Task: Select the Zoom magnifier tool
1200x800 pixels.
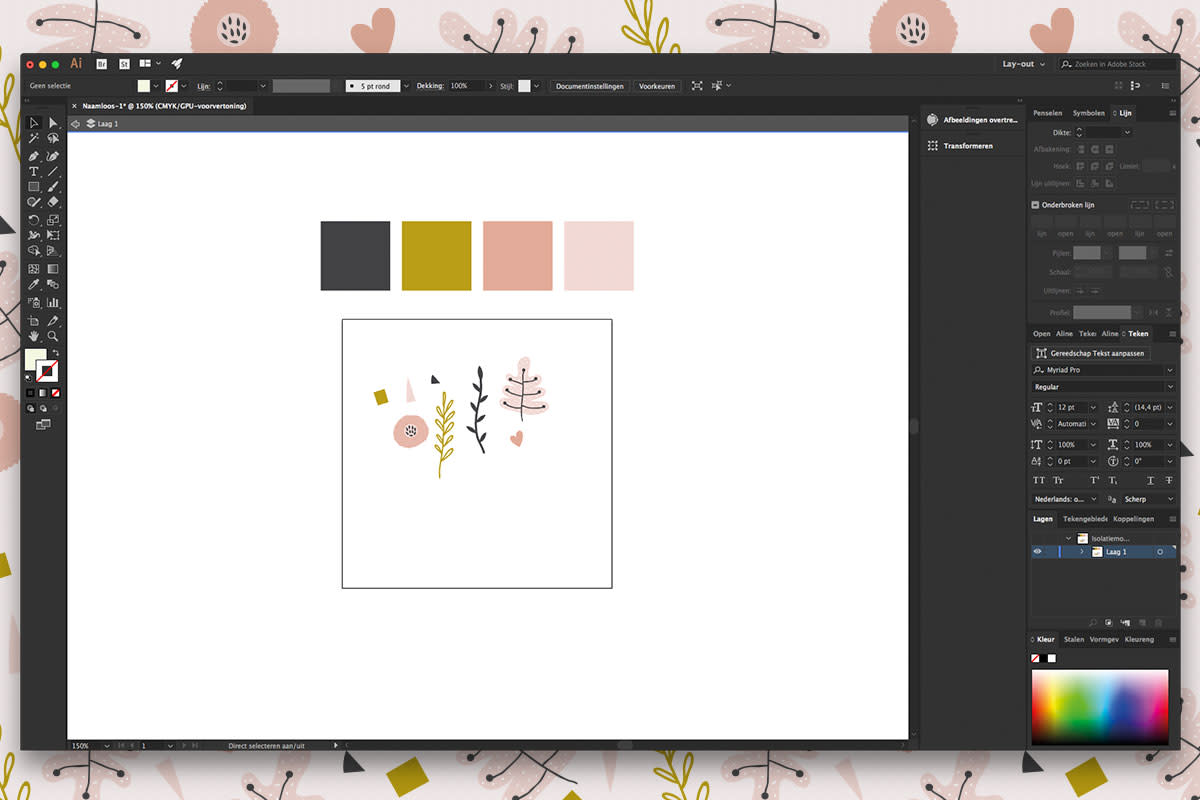Action: click(53, 337)
